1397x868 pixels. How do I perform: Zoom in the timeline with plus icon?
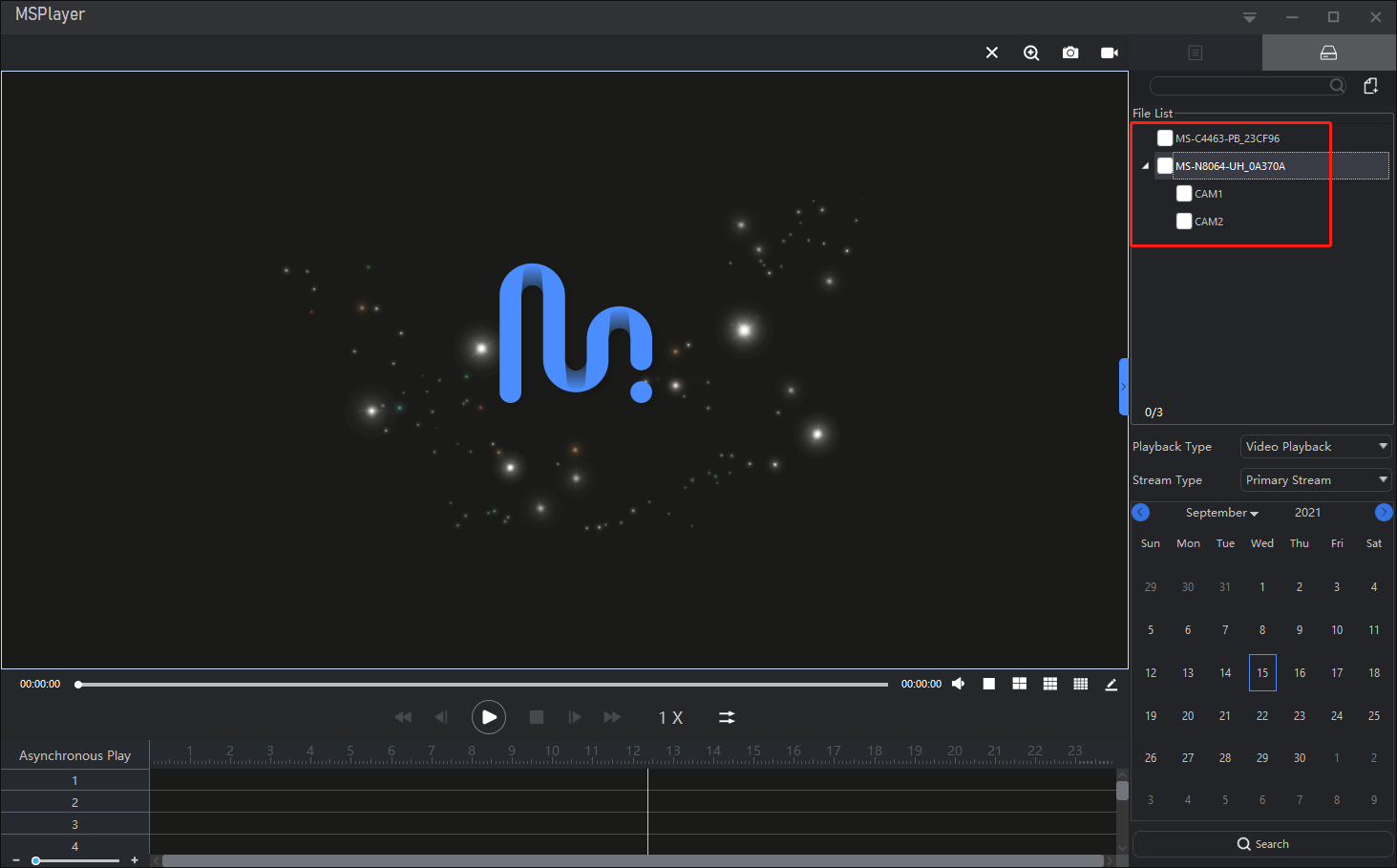pyautogui.click(x=135, y=860)
